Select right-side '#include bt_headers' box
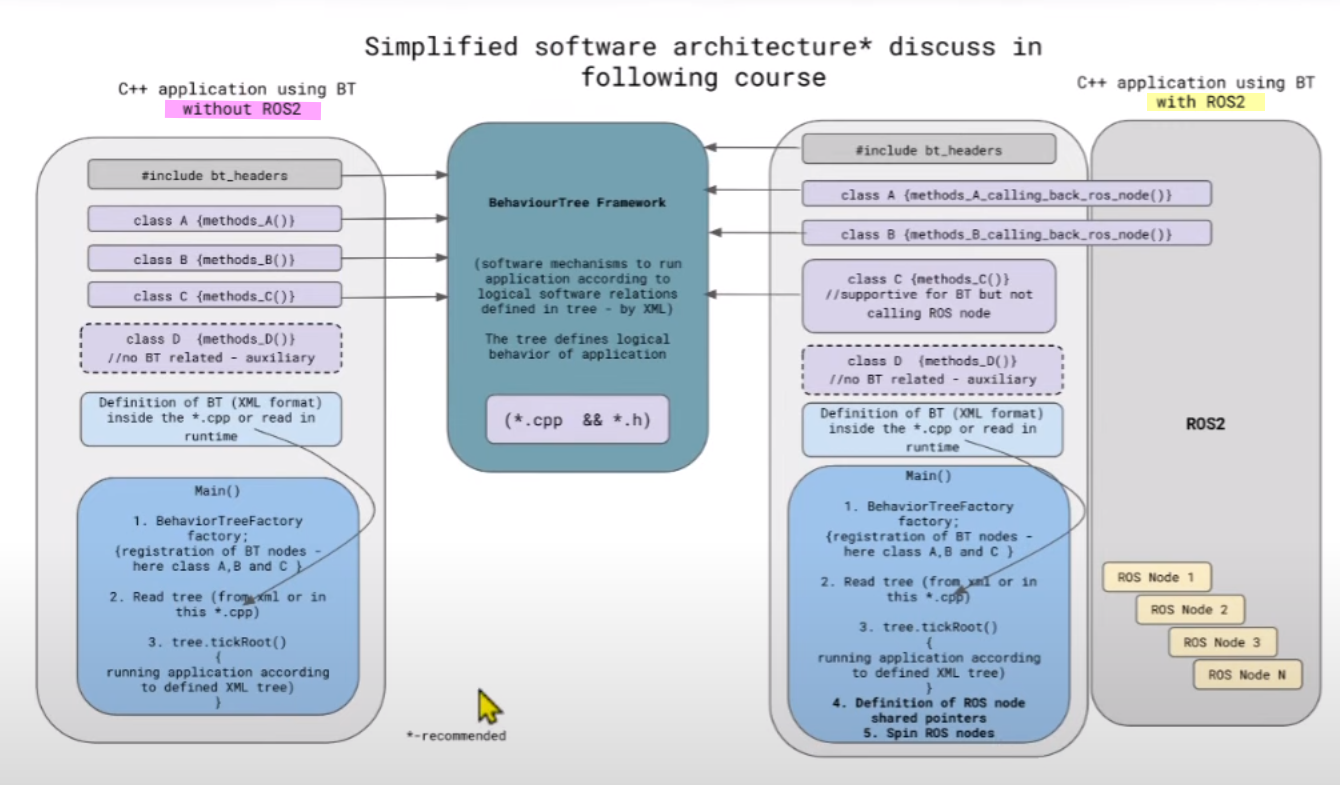 928,150
